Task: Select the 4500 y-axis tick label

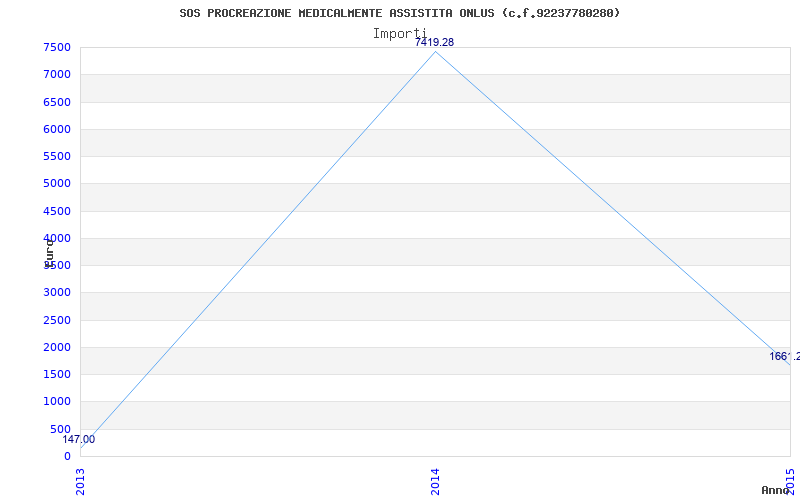Action: (57, 211)
